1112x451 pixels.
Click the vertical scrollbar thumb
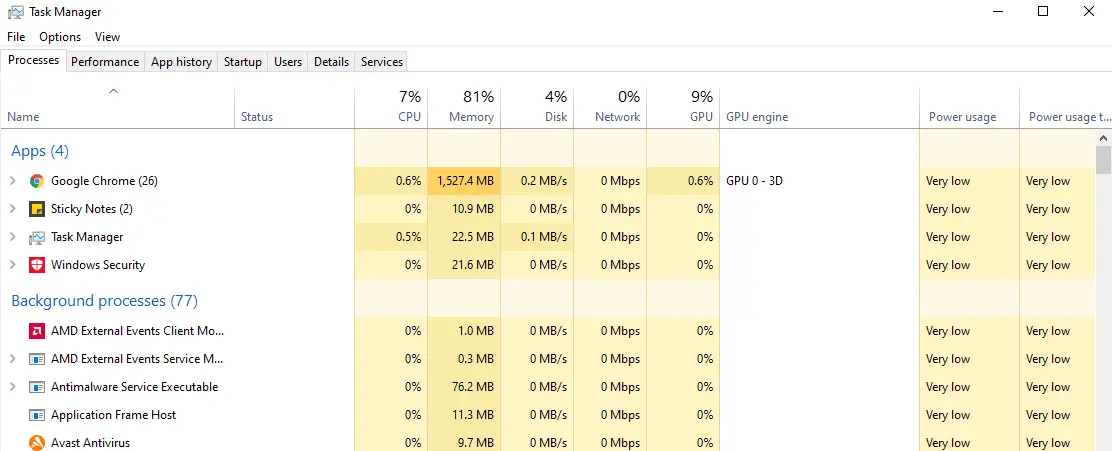coord(1103,160)
